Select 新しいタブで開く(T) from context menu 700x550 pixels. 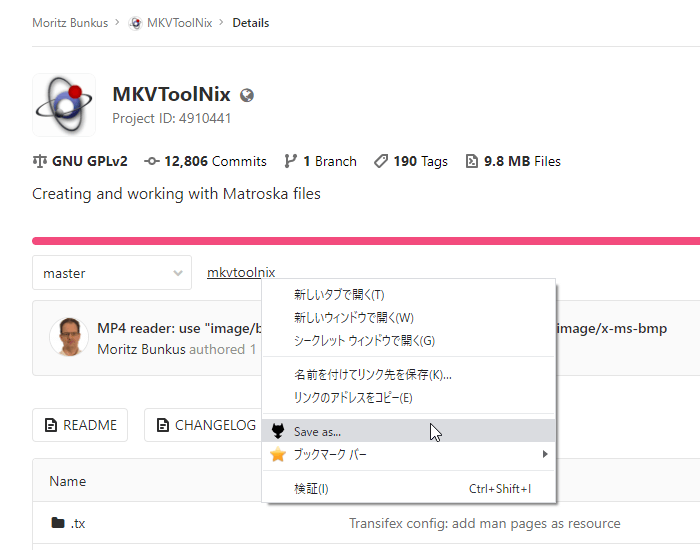408,295
